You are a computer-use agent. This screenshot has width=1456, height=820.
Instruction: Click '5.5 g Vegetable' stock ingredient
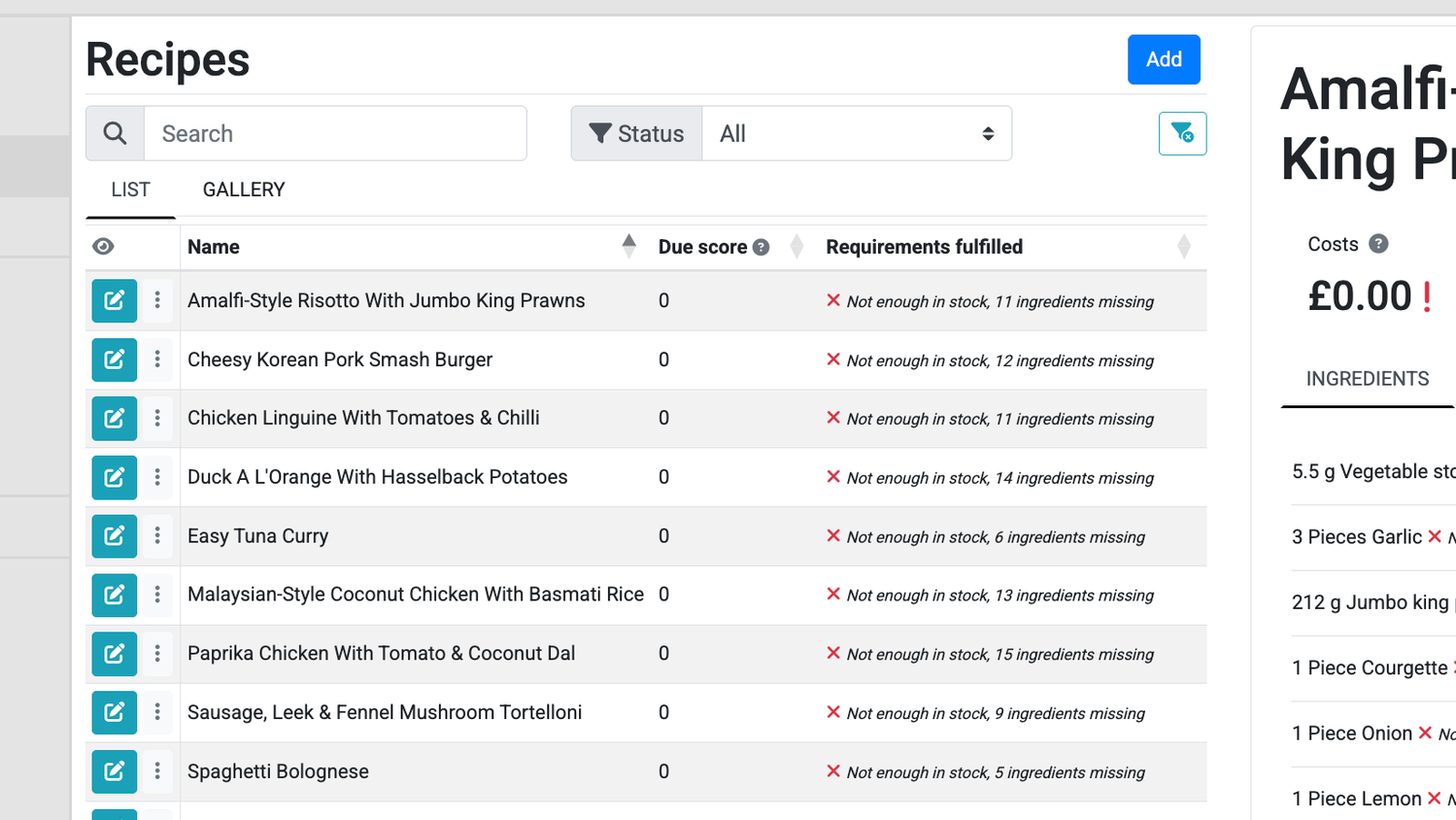1373,471
